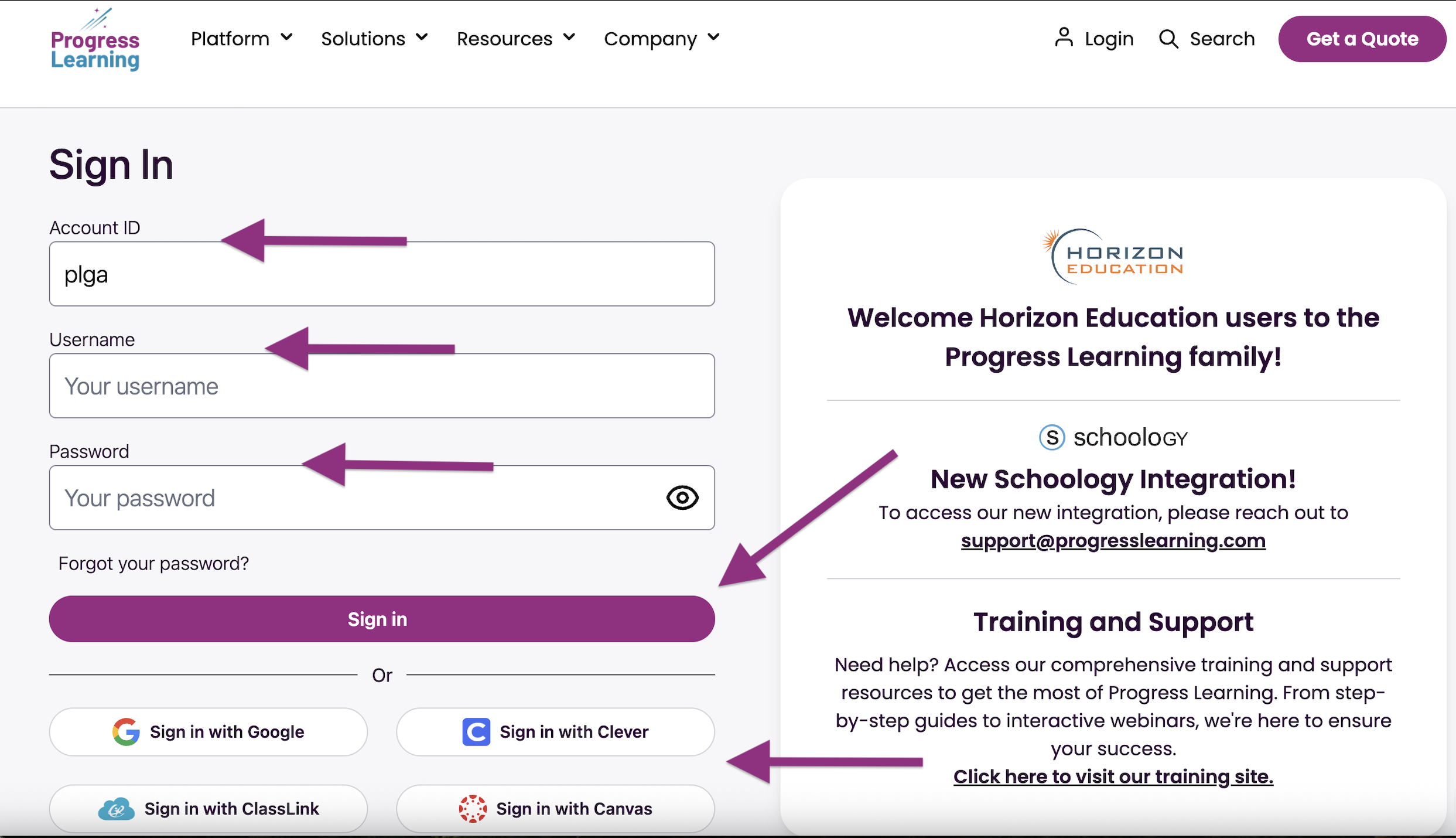Click the Search text in header
The image size is (1456, 838).
pyautogui.click(x=1222, y=39)
